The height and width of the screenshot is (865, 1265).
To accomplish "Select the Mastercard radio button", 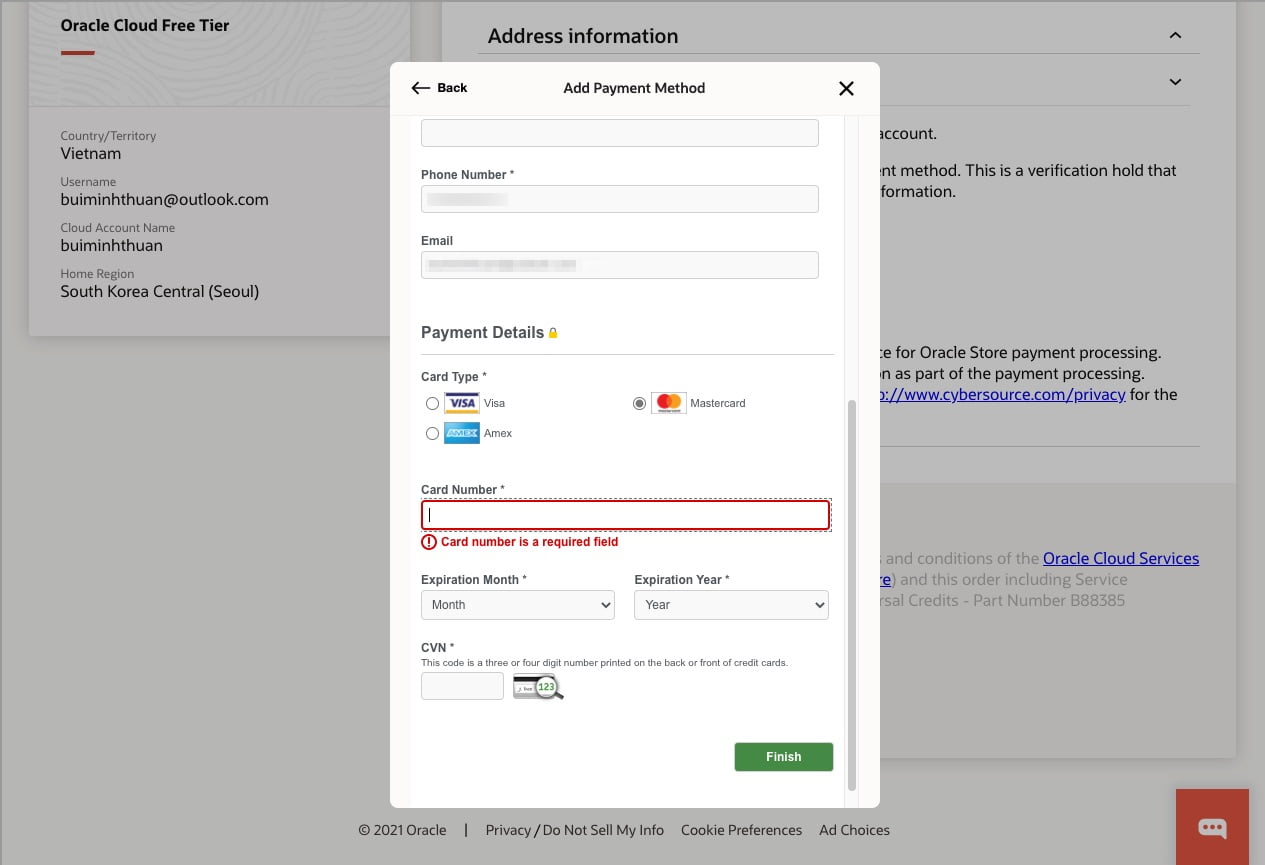I will click(639, 404).
